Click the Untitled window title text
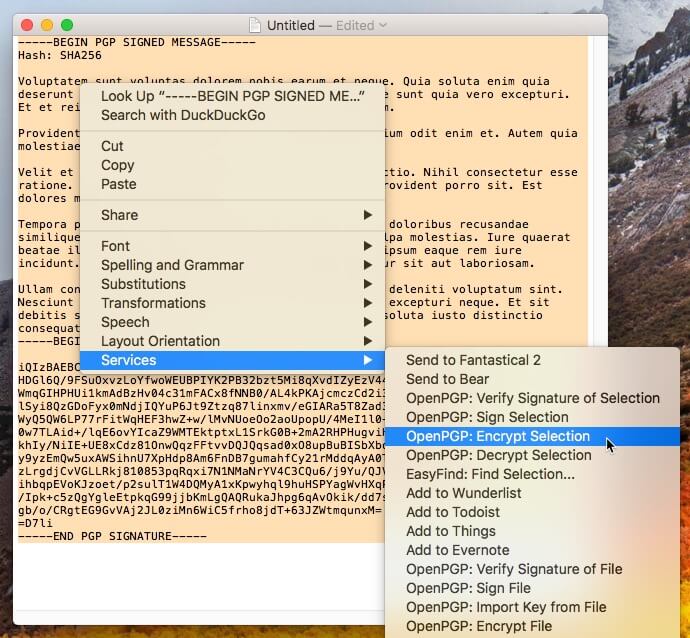 point(291,26)
